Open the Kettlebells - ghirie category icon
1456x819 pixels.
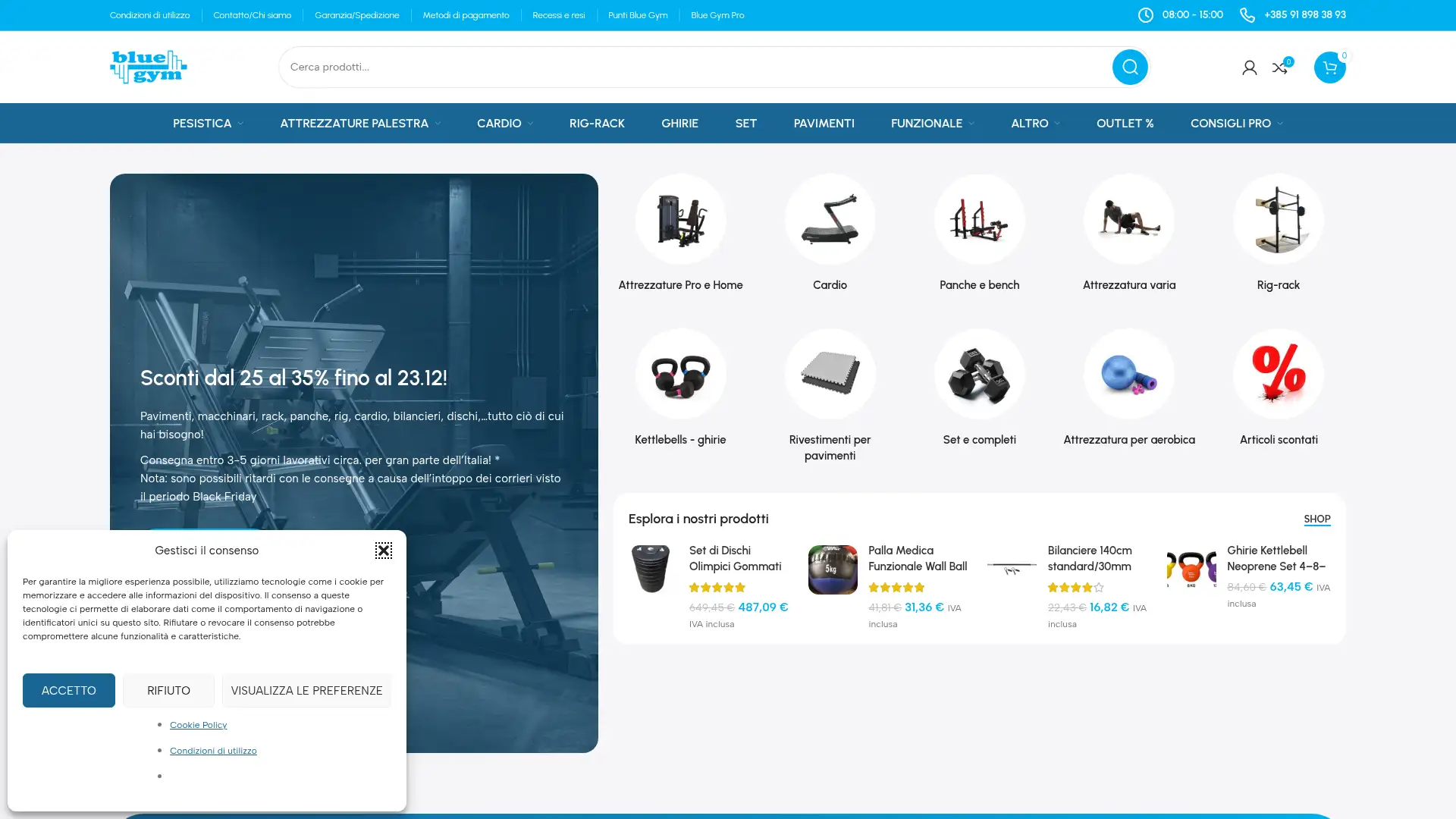coord(680,373)
